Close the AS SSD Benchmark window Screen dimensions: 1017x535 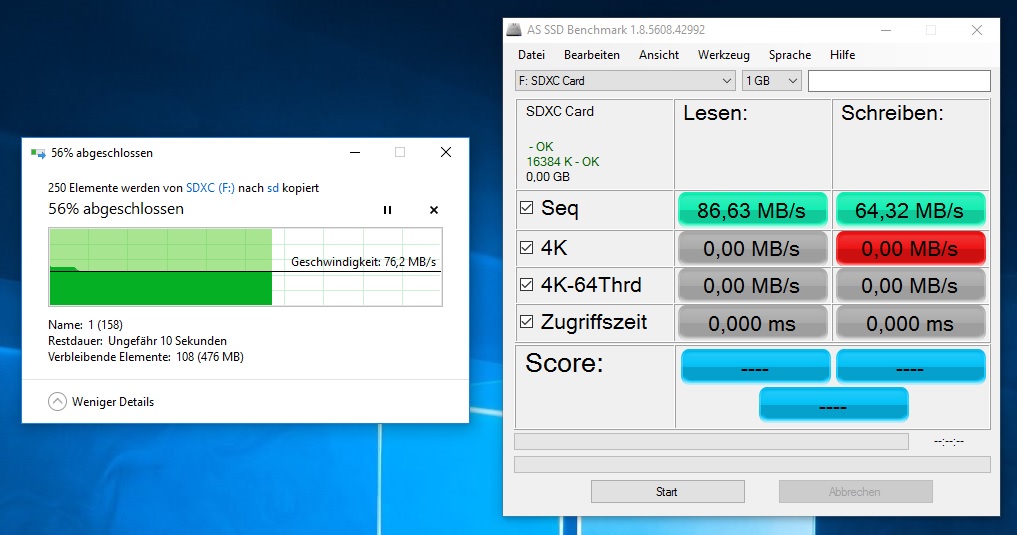pyautogui.click(x=977, y=30)
